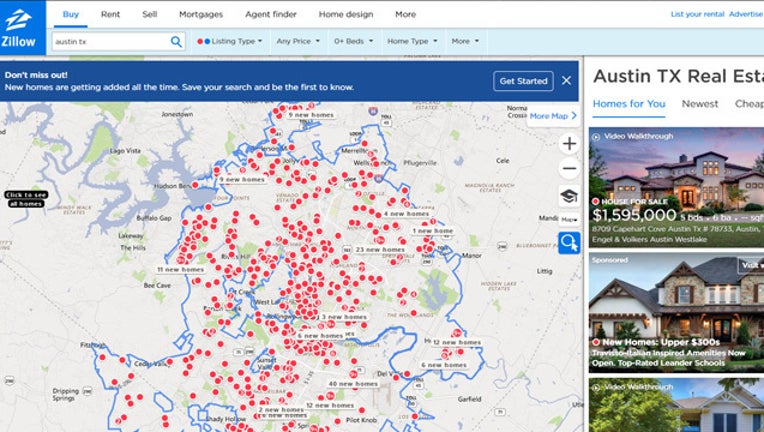Image resolution: width=764 pixels, height=432 pixels.
Task: Open the Agent finder menu
Action: point(271,14)
